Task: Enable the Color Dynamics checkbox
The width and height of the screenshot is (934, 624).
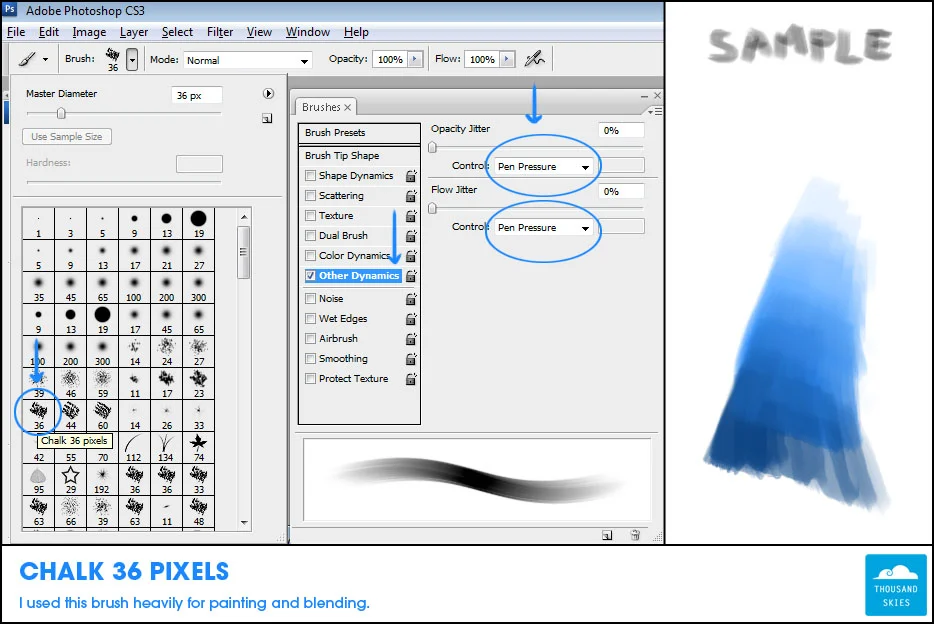Action: [310, 255]
